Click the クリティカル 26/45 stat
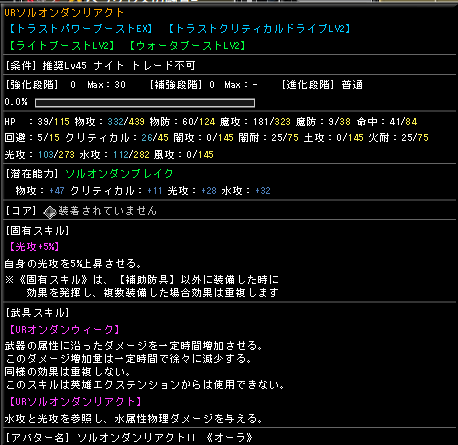This screenshot has width=458, height=445. click(117, 138)
